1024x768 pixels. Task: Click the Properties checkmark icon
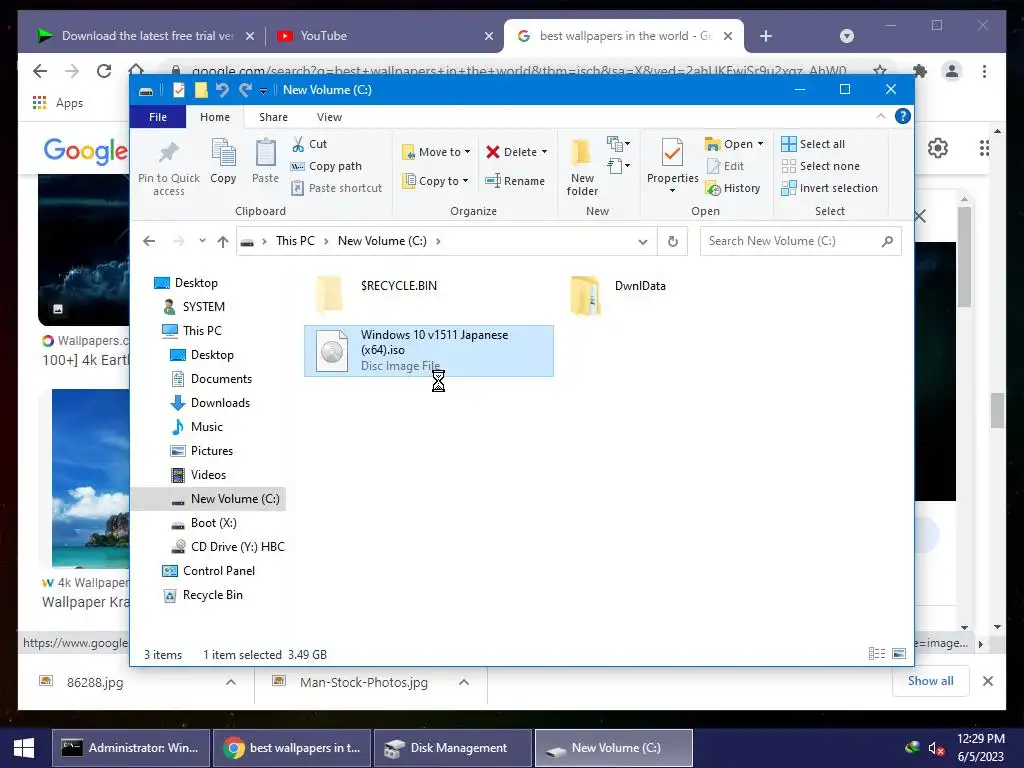[x=672, y=153]
